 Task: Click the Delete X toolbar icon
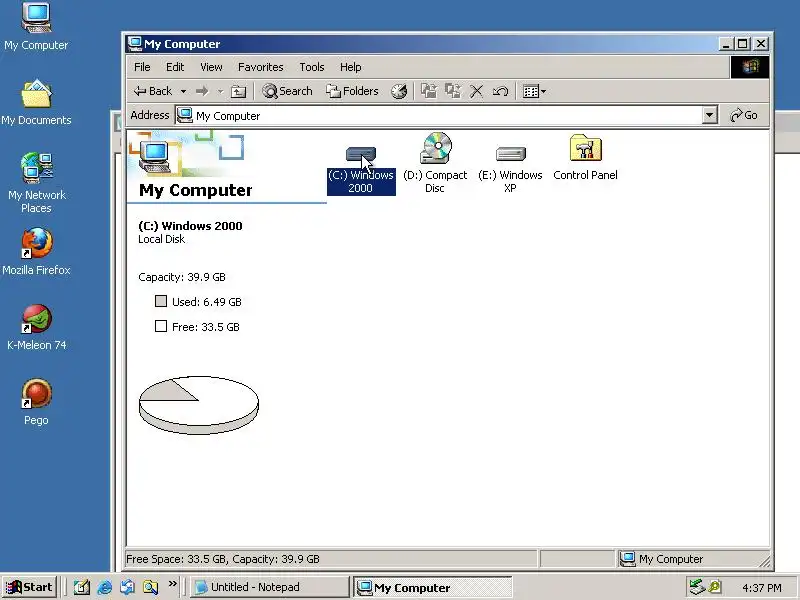coord(477,91)
